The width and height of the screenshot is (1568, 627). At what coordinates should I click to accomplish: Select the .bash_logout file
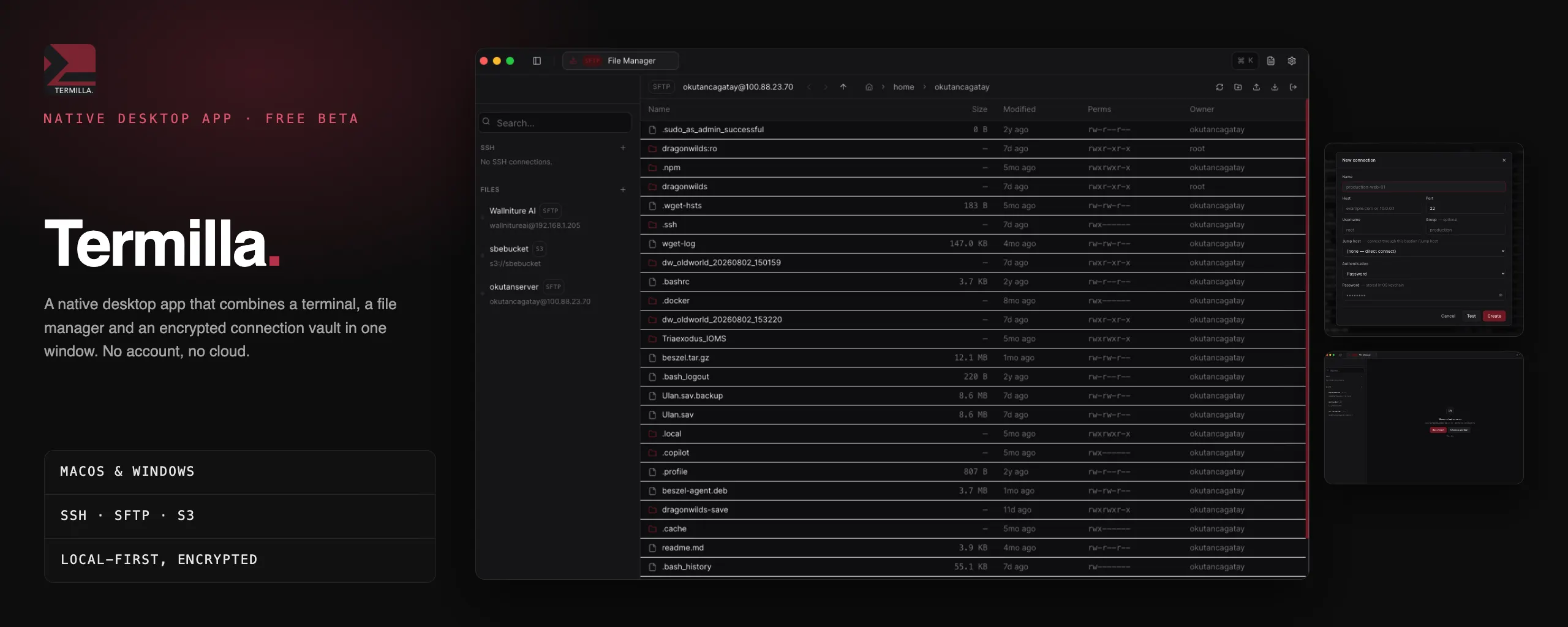(x=973, y=377)
